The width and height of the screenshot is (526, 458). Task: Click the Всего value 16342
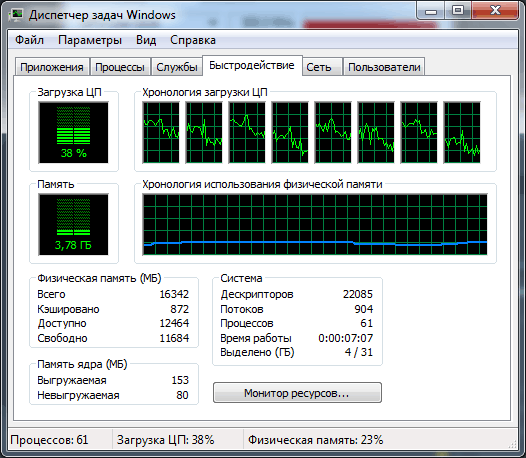(x=174, y=294)
